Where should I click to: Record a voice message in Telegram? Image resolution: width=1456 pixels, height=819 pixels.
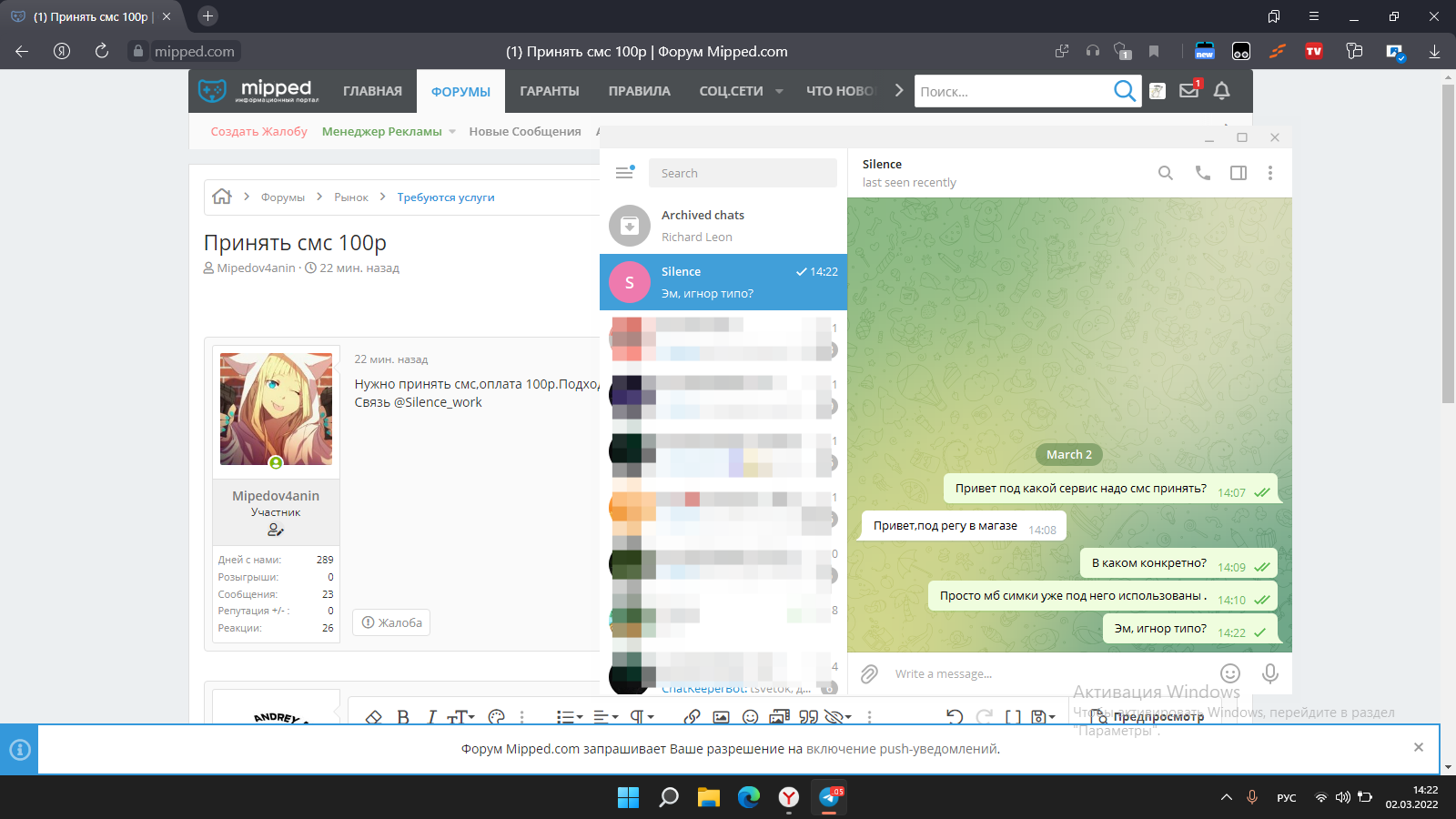[x=1270, y=673]
